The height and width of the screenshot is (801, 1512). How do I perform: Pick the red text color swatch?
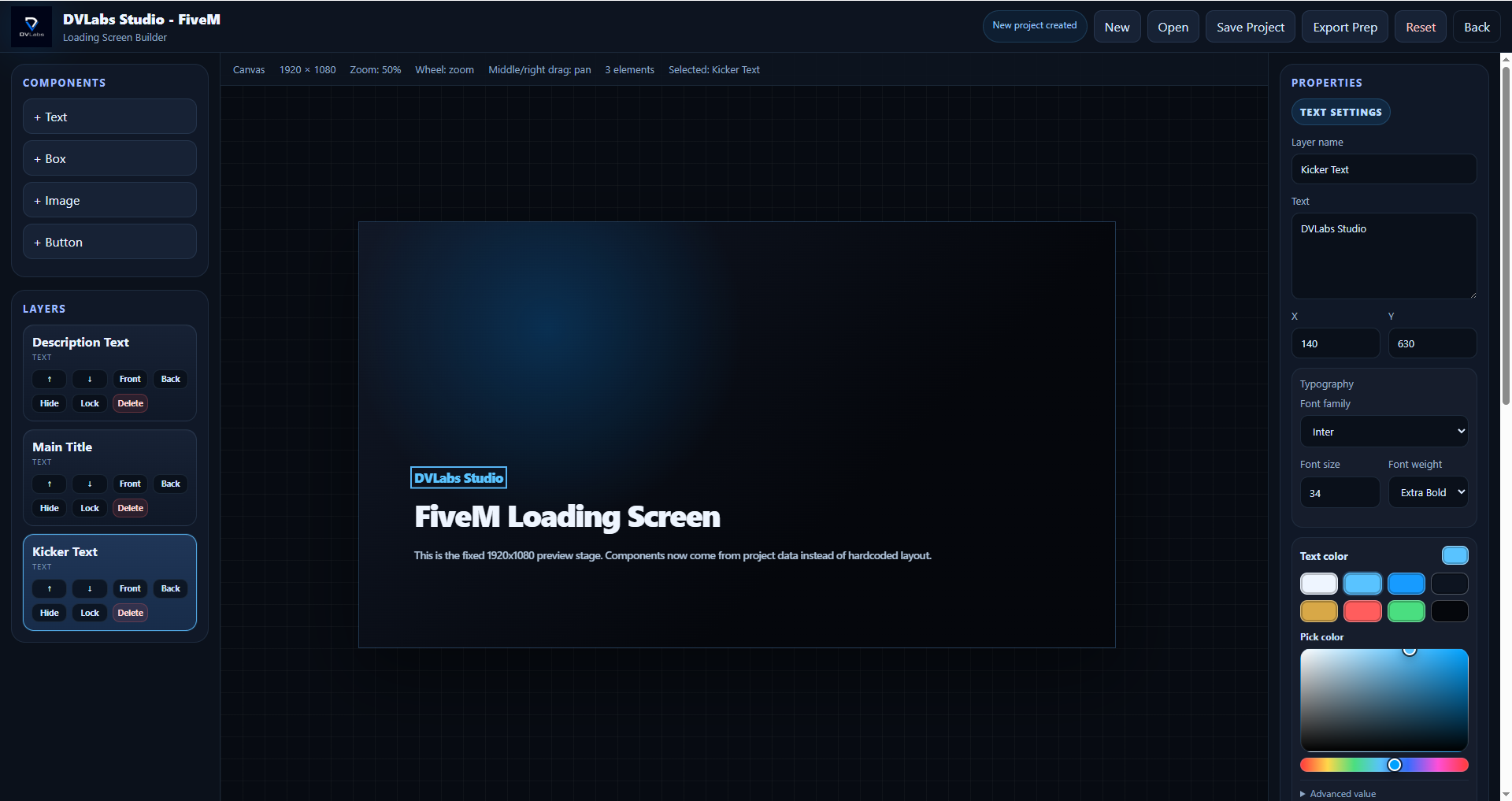1362,611
